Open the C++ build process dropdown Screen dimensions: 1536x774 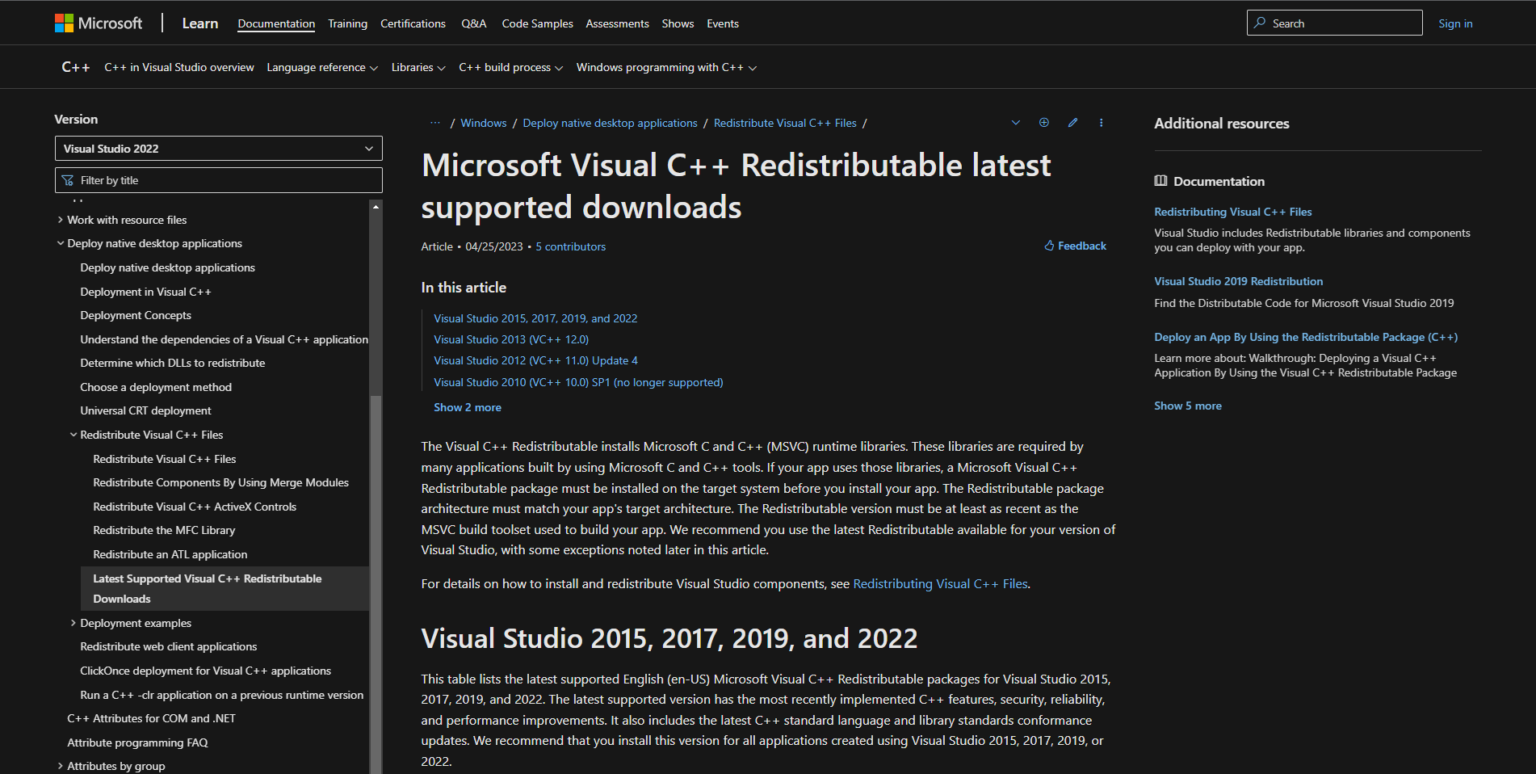[510, 68]
